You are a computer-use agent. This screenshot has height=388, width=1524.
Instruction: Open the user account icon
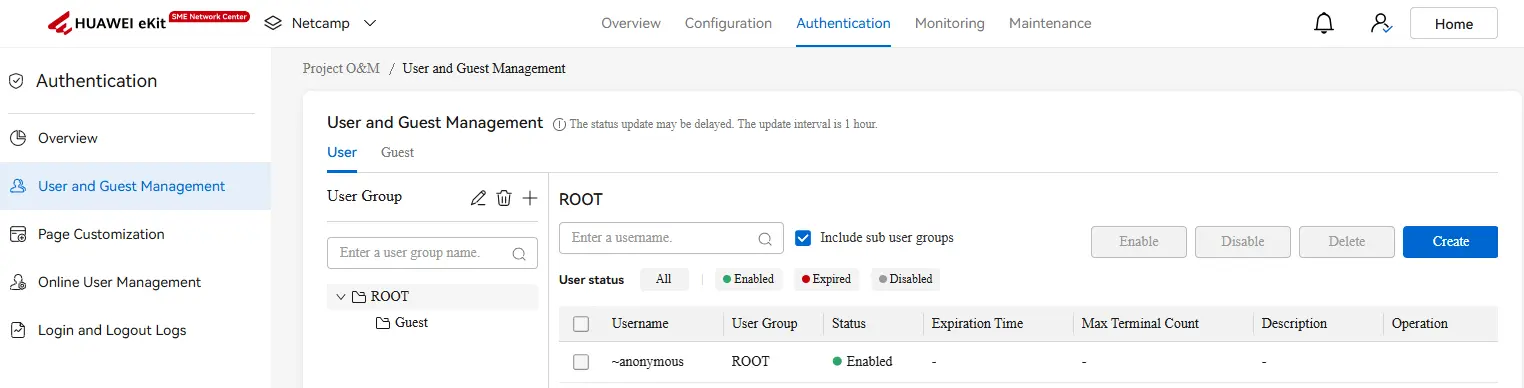[1382, 23]
